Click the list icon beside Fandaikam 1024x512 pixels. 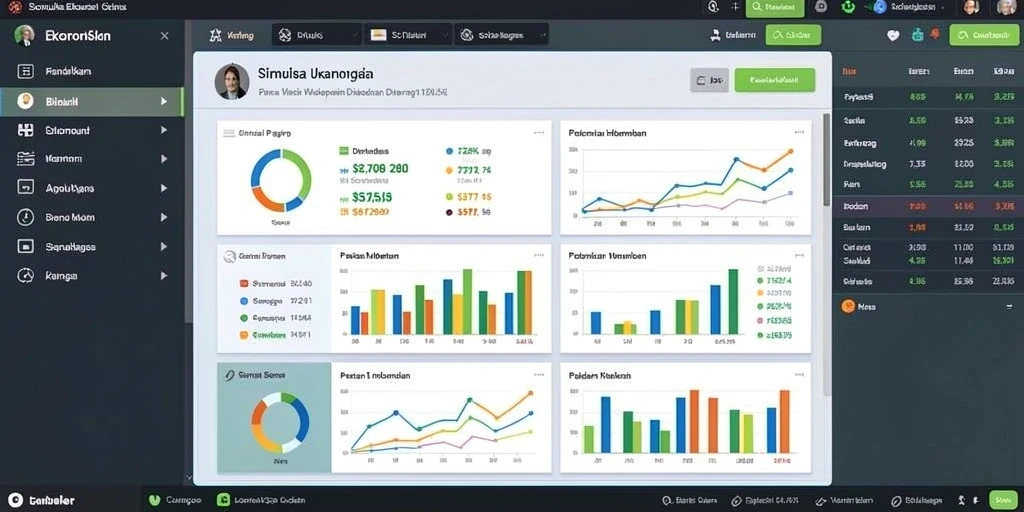click(25, 71)
